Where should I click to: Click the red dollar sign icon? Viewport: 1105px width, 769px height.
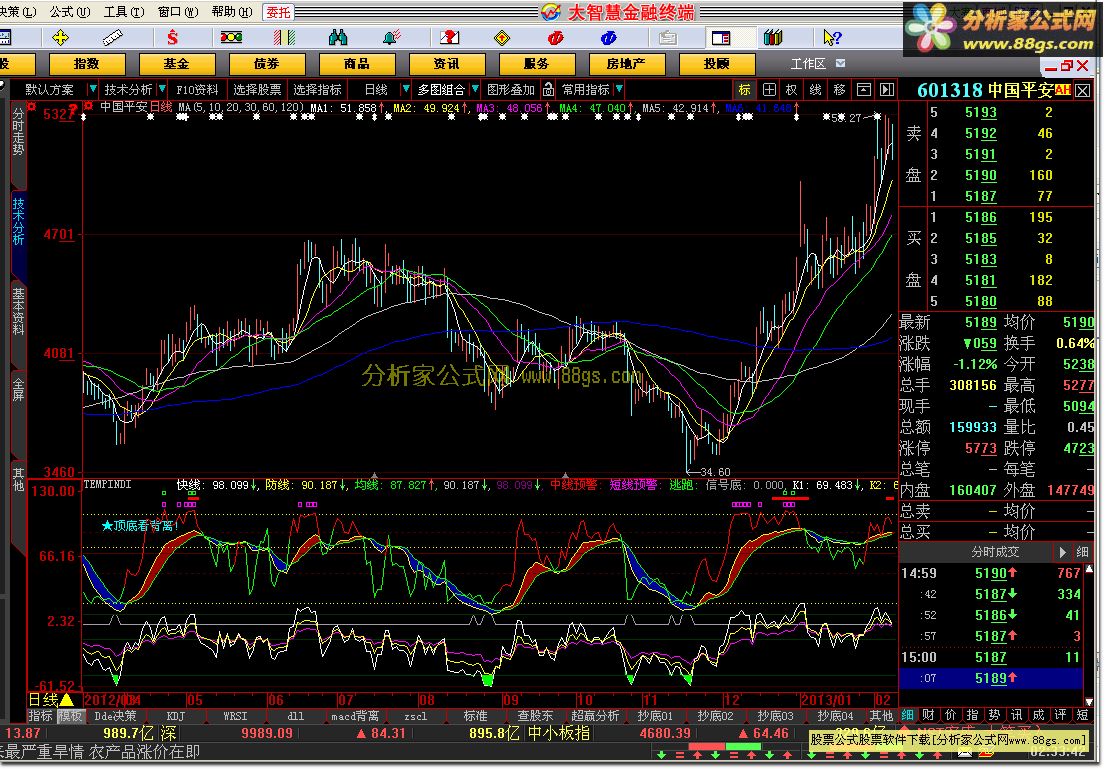[173, 37]
